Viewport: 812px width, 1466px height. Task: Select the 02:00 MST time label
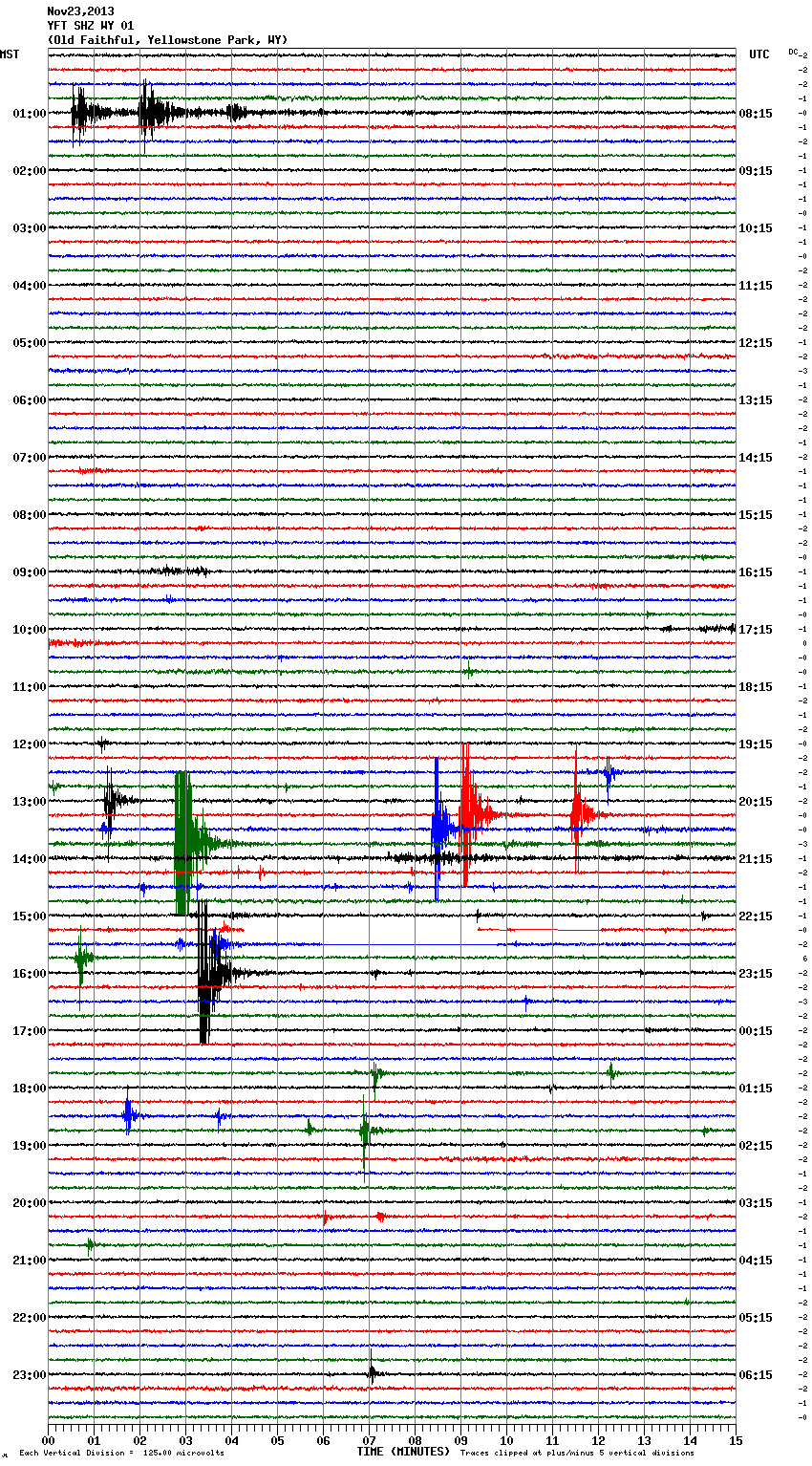tap(30, 170)
